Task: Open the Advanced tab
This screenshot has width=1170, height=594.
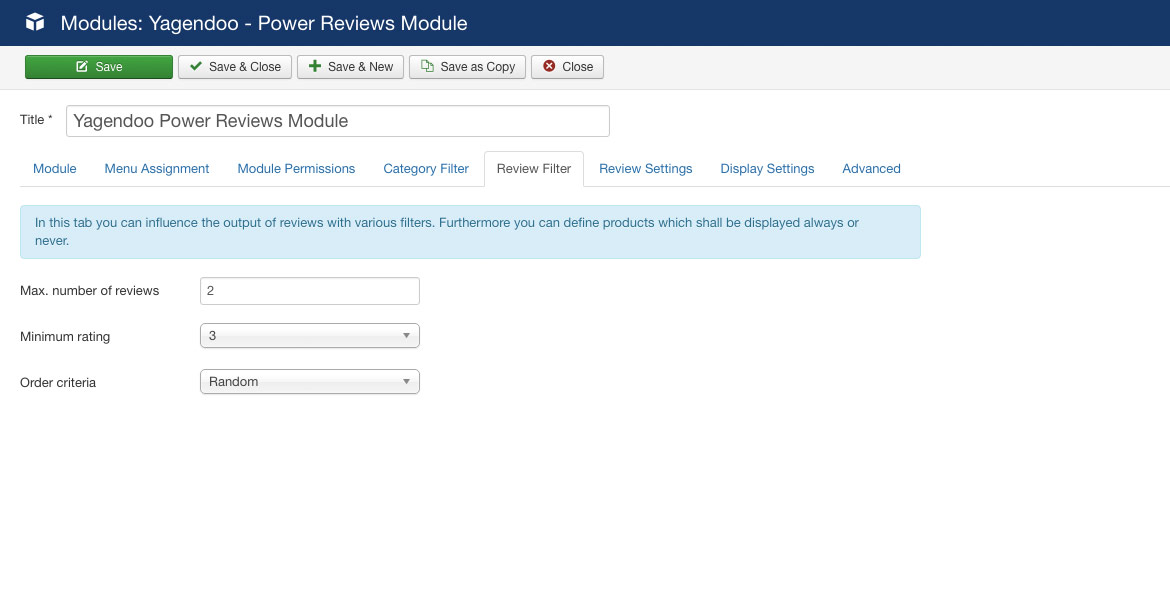Action: pos(872,169)
